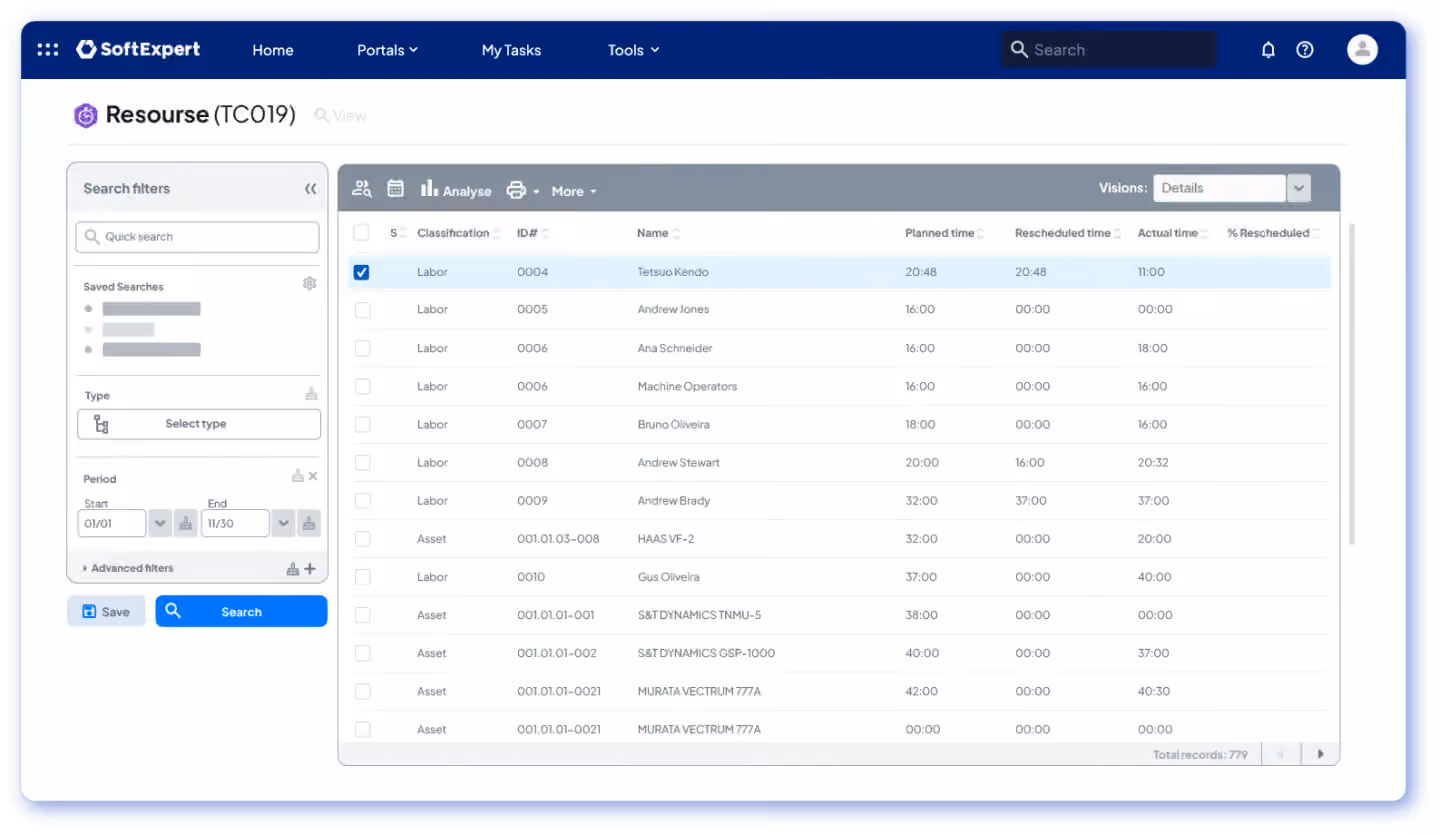Viewport: 1440px width, 835px height.
Task: Open the Portals menu
Action: point(387,50)
